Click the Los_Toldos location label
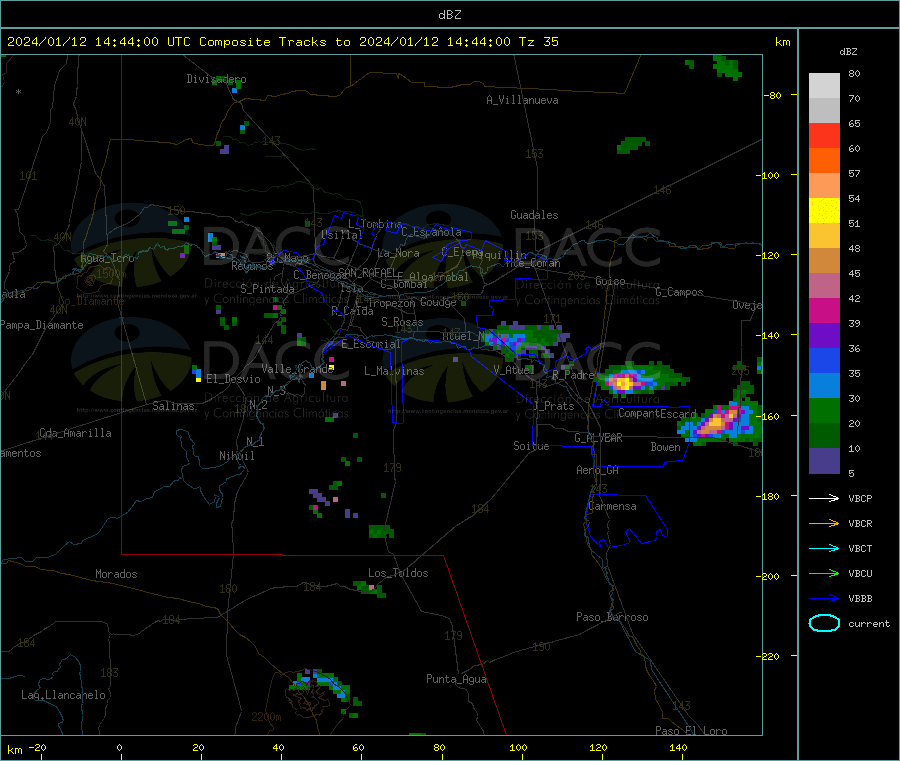Screen dimensions: 900x761 point(398,573)
